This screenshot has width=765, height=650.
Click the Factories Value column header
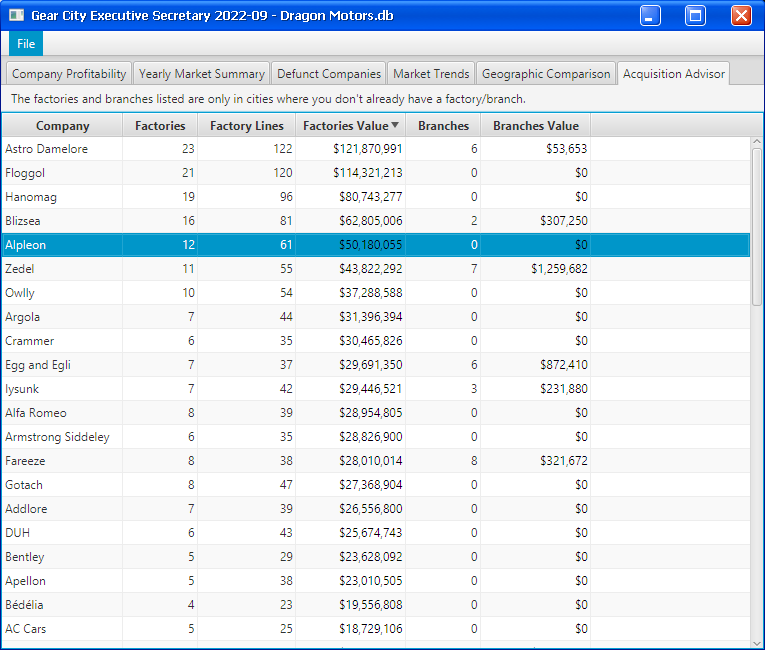pyautogui.click(x=350, y=125)
